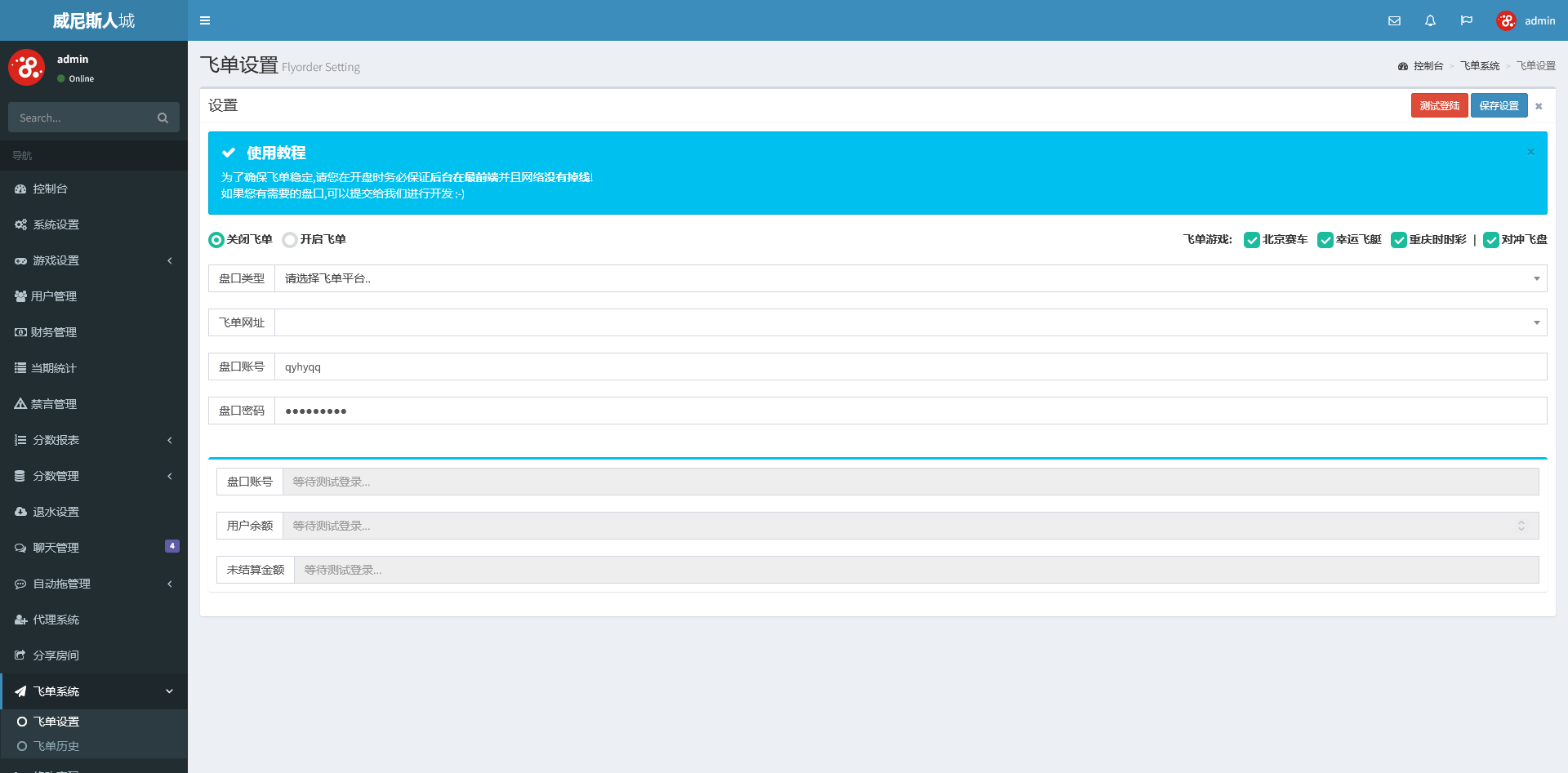The height and width of the screenshot is (773, 1568).
Task: Select the 关闭飞单 radio button
Action: (216, 240)
